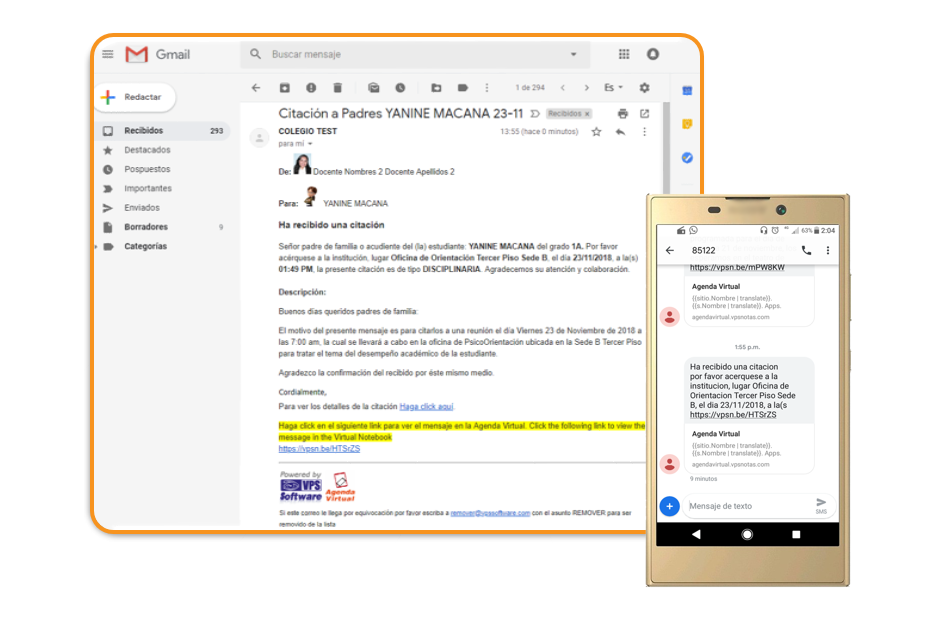Open Recibidos inbox folder

(x=162, y=131)
